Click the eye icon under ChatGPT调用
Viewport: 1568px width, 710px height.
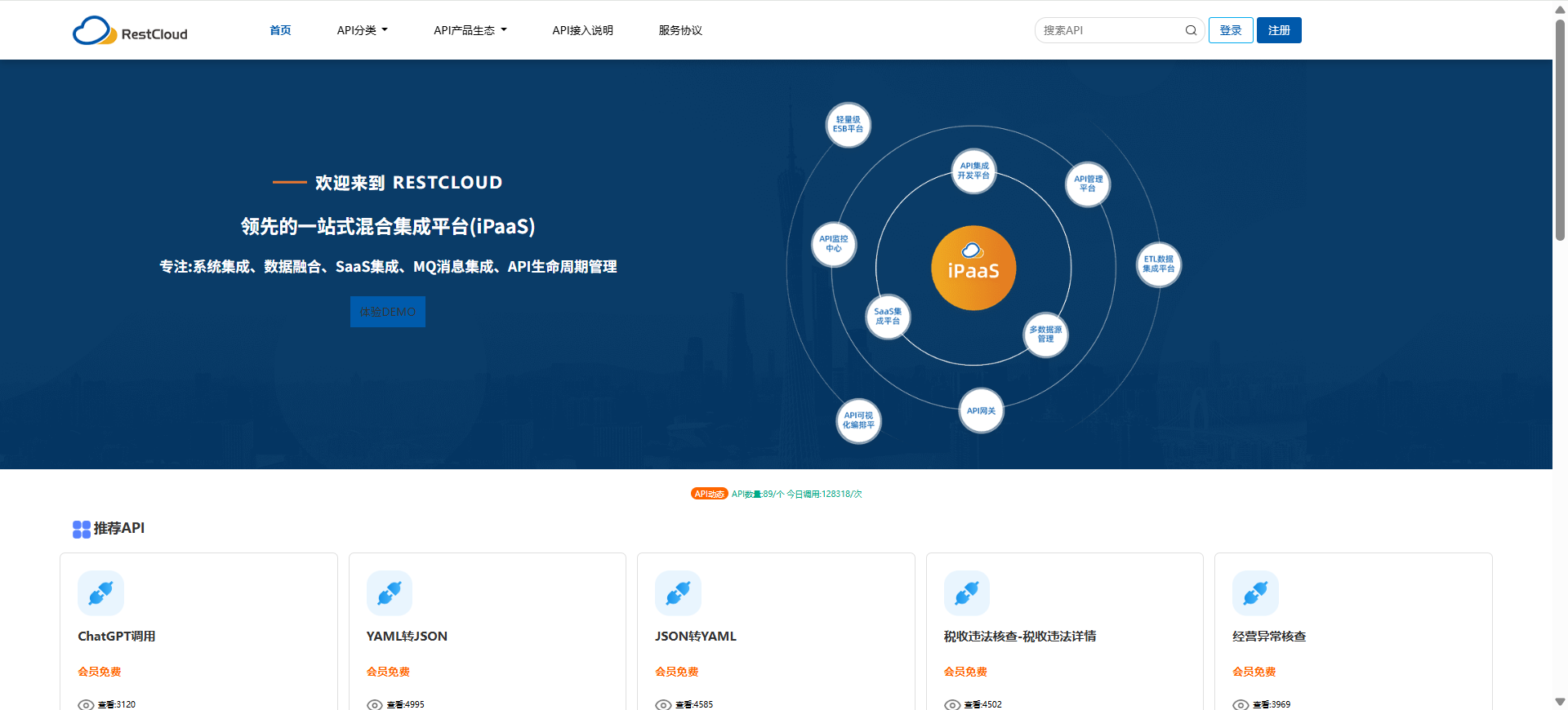pyautogui.click(x=86, y=704)
